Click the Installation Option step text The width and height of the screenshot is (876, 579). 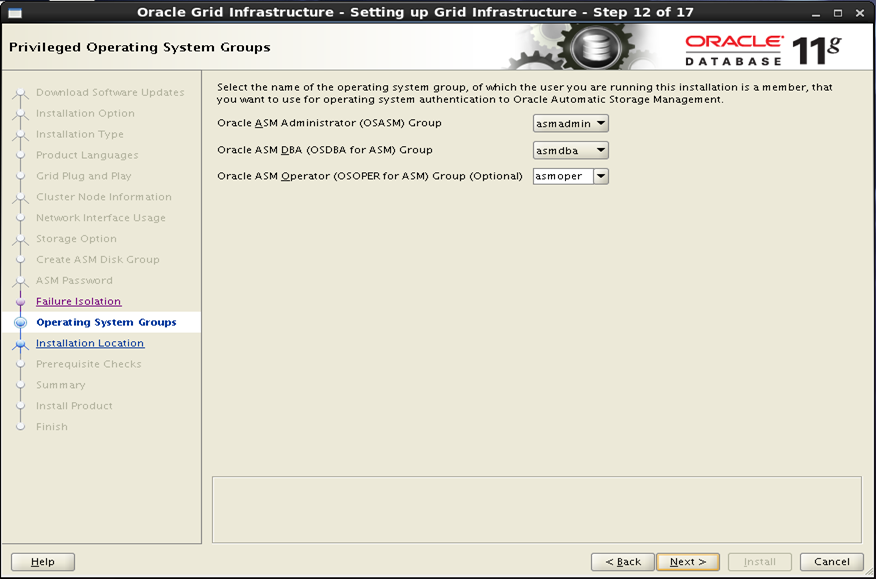pyautogui.click(x=85, y=113)
